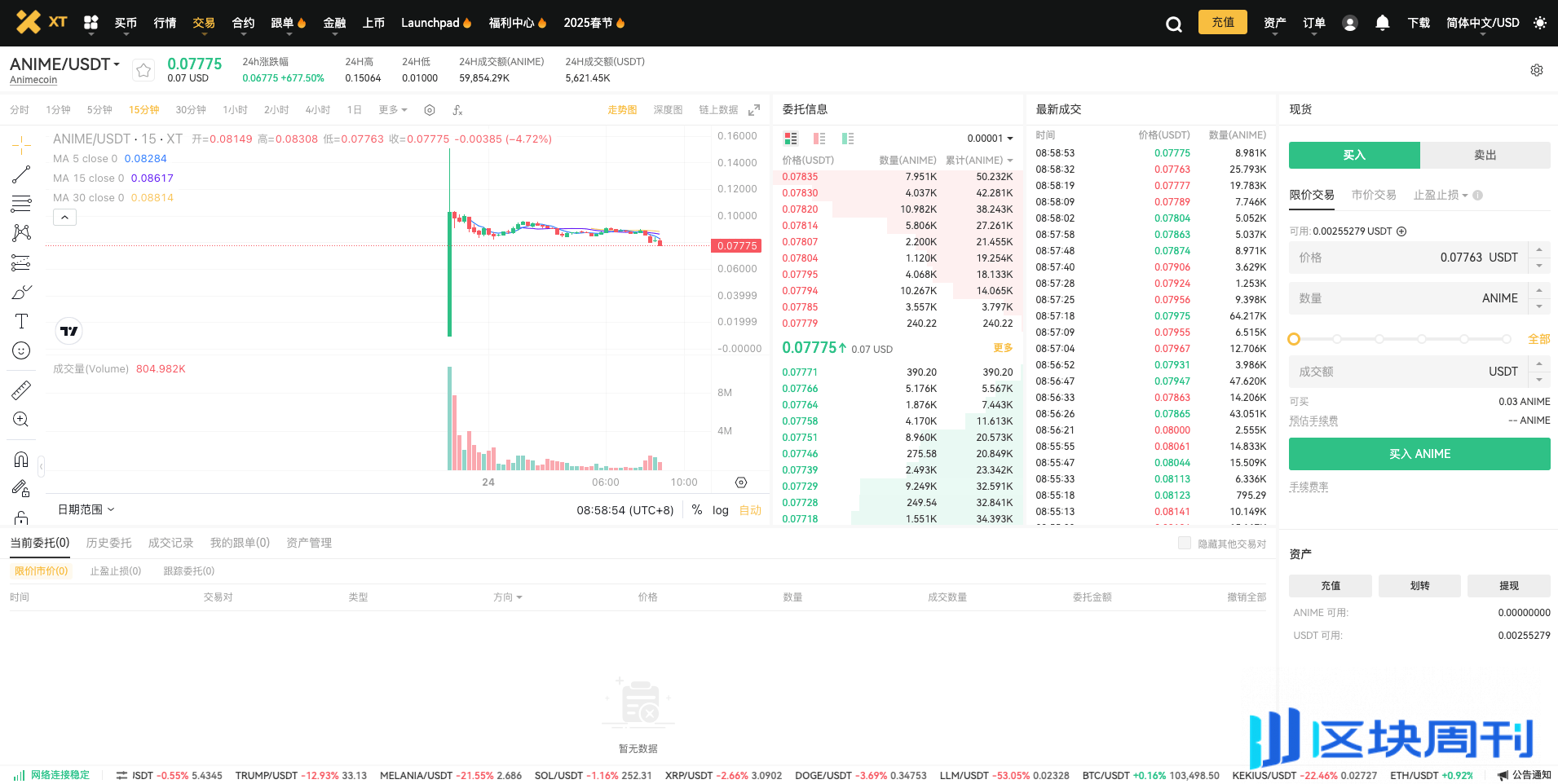Toggle magnet mode

point(21,460)
